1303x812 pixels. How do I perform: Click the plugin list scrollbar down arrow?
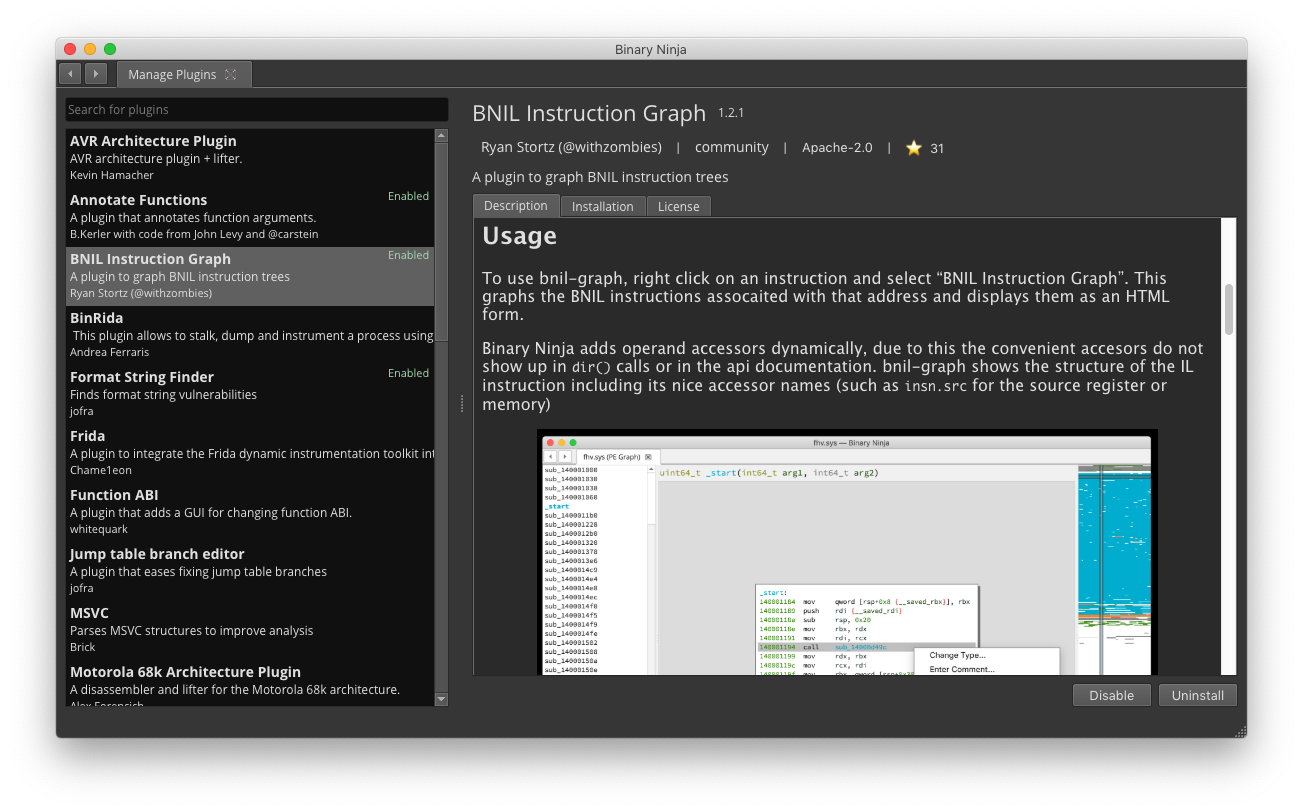(441, 699)
